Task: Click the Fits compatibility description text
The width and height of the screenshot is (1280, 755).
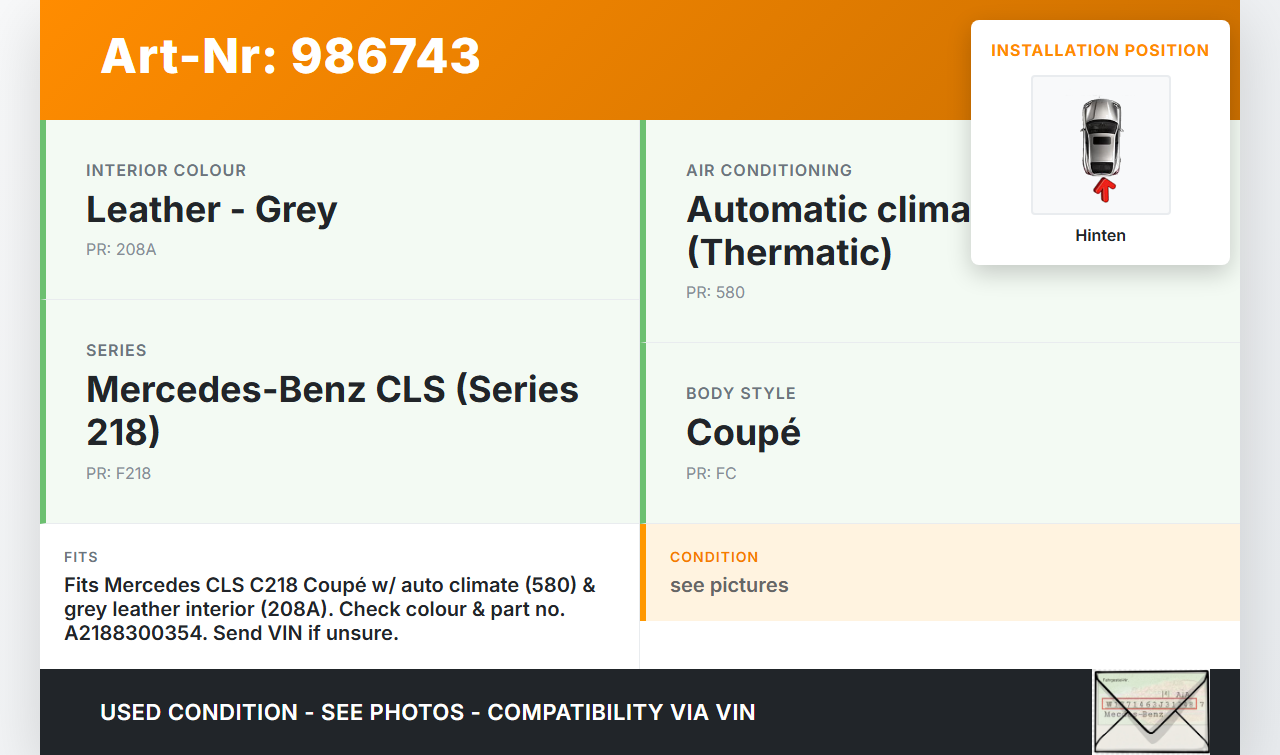Action: 330,609
